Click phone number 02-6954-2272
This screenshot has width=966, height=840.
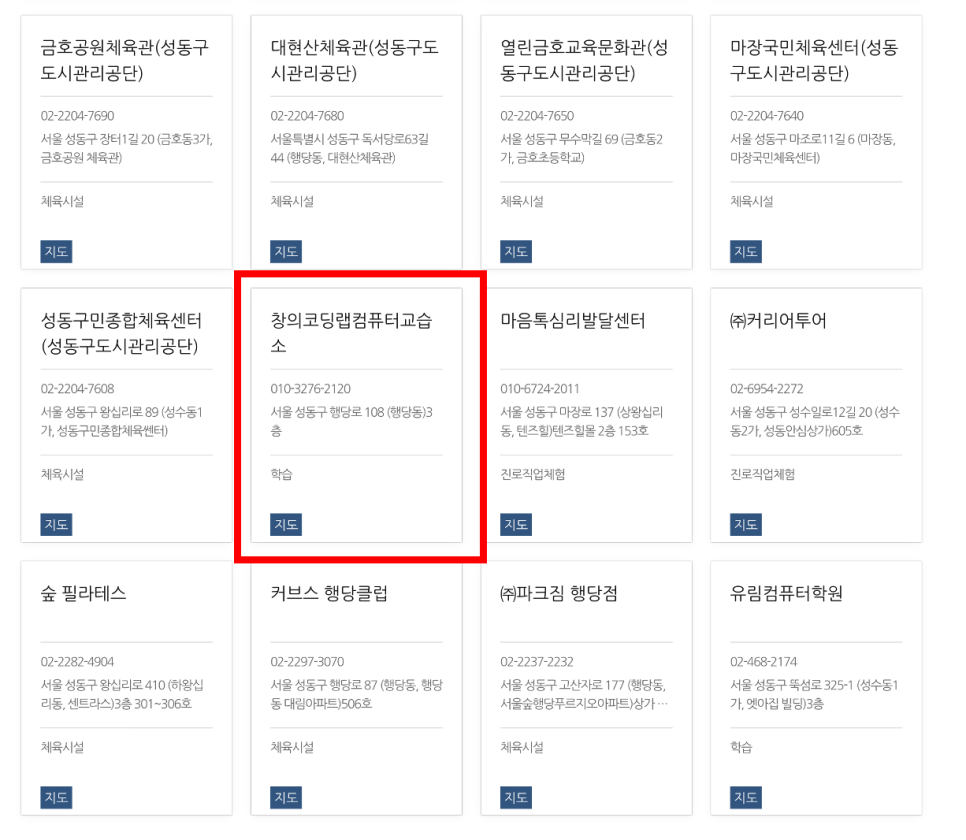coord(767,389)
